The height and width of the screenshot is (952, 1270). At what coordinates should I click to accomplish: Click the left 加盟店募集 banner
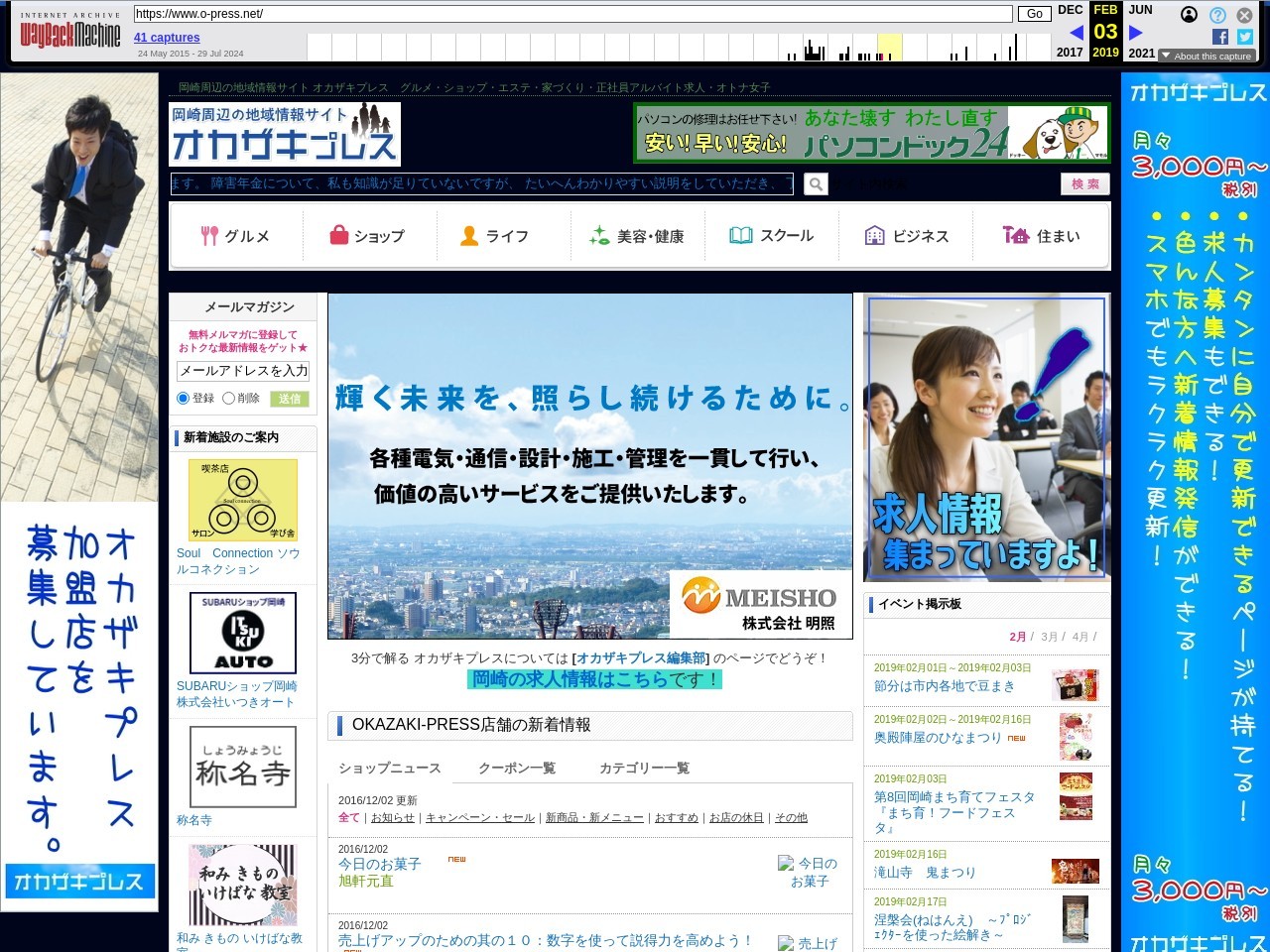point(79,492)
